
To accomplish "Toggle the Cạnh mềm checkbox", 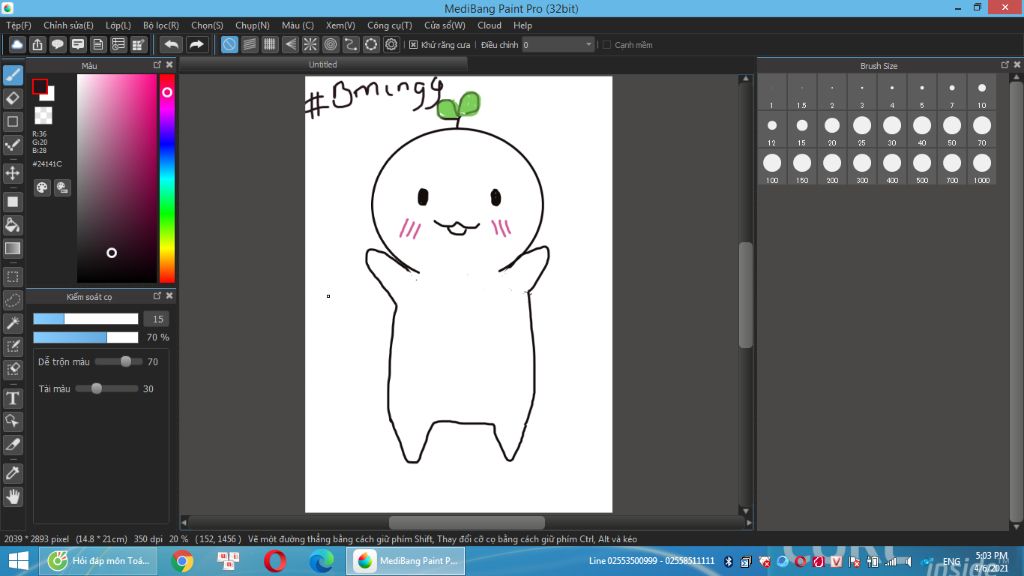I will tap(607, 44).
